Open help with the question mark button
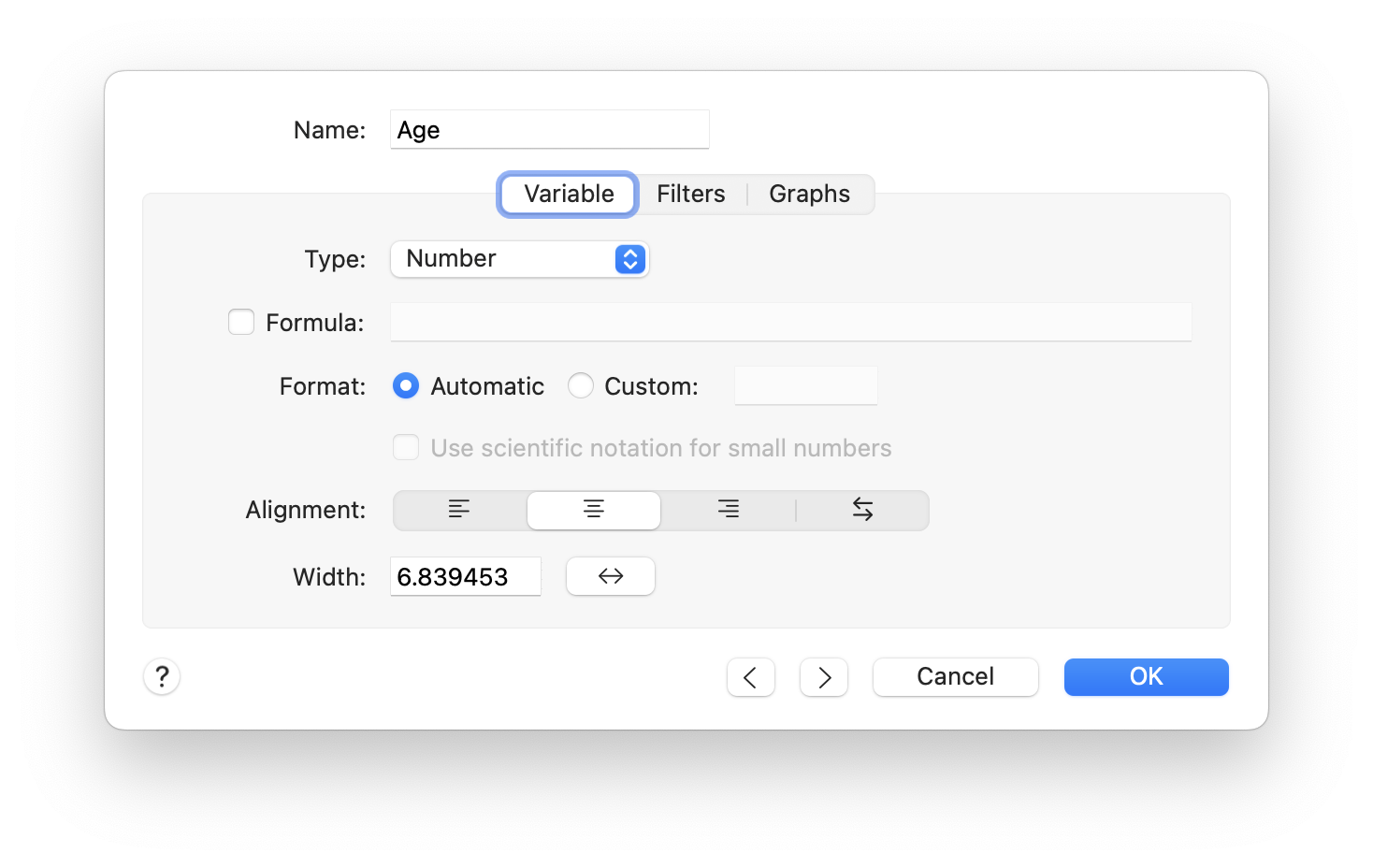The height and width of the screenshot is (868, 1373). 162,676
